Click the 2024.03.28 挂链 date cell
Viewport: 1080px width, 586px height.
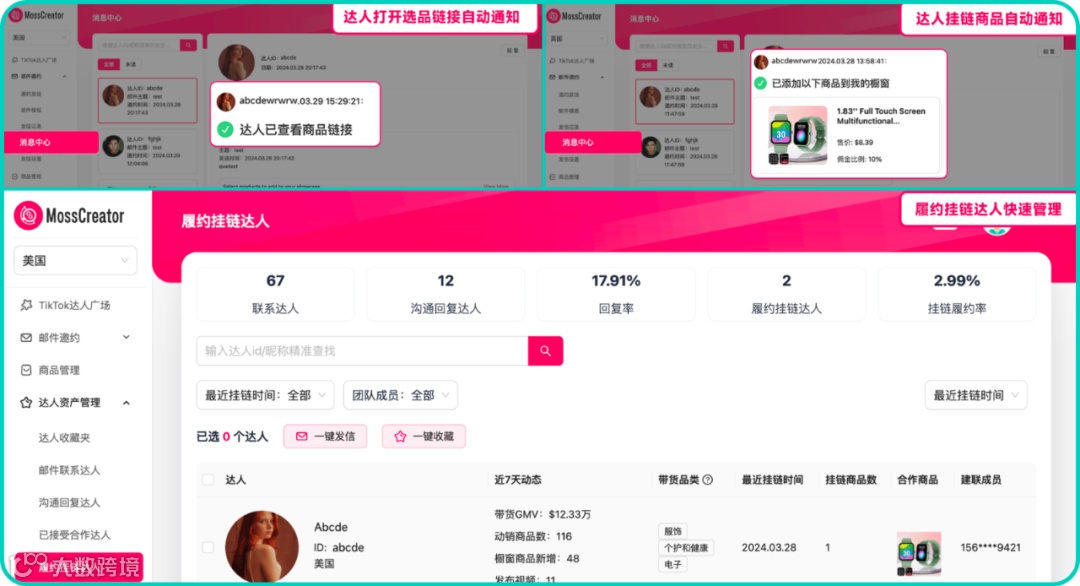pos(769,547)
